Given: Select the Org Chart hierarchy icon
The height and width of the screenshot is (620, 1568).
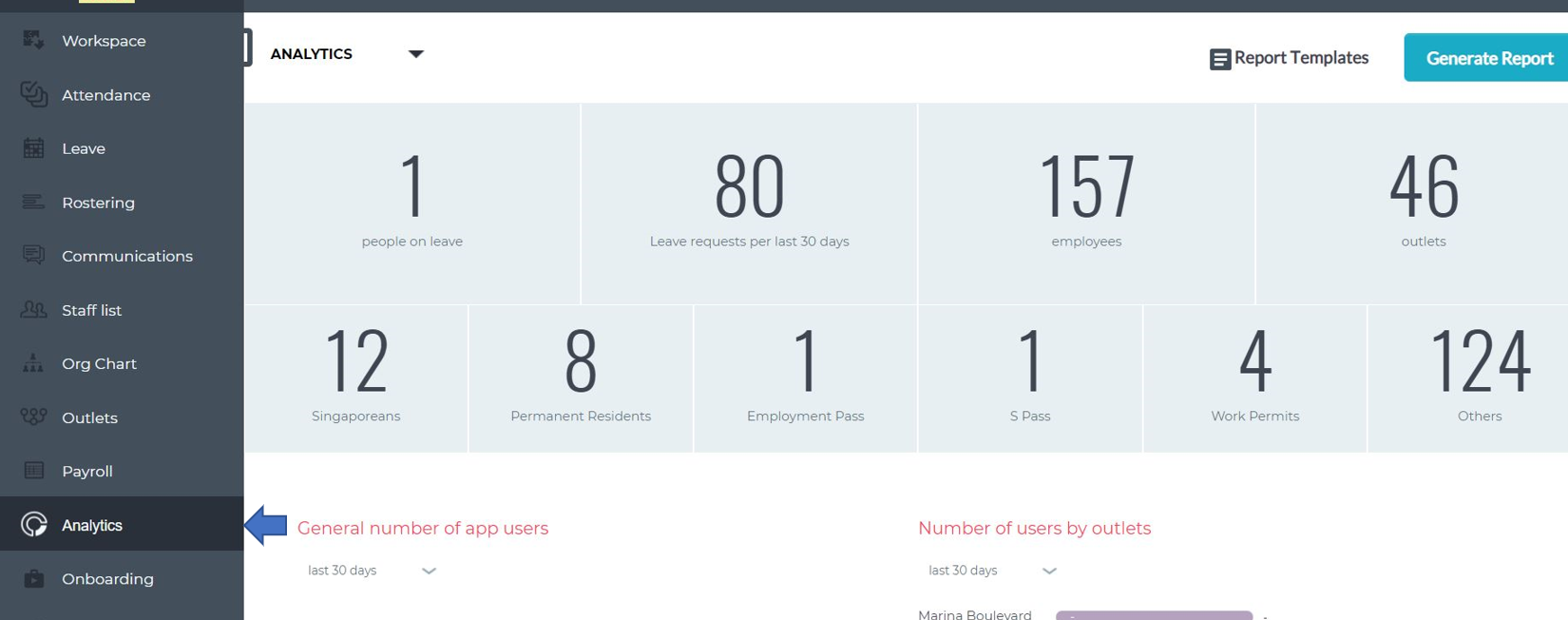Looking at the screenshot, I should (x=33, y=363).
